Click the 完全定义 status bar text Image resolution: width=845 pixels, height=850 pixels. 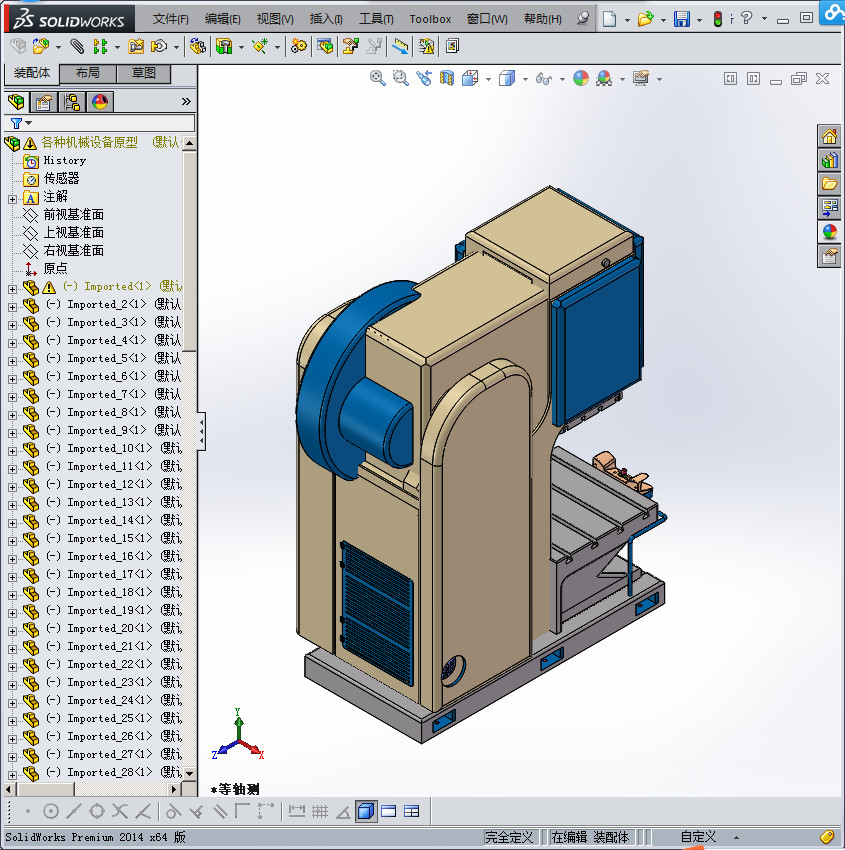pyautogui.click(x=508, y=837)
